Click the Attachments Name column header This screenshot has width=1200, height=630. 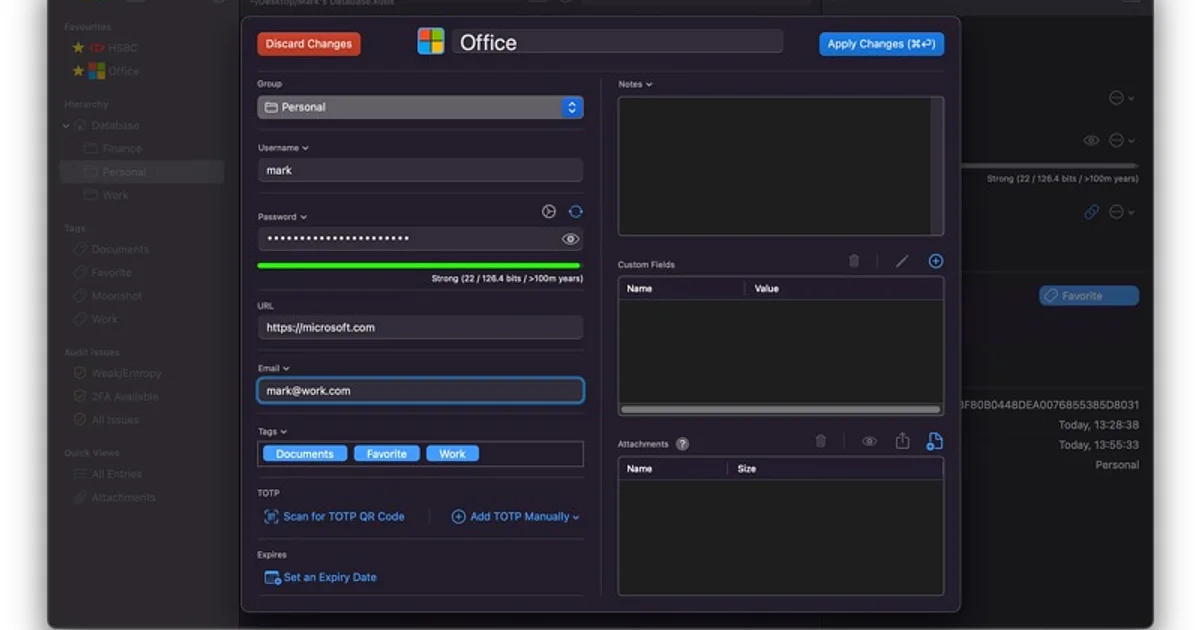[673, 469]
